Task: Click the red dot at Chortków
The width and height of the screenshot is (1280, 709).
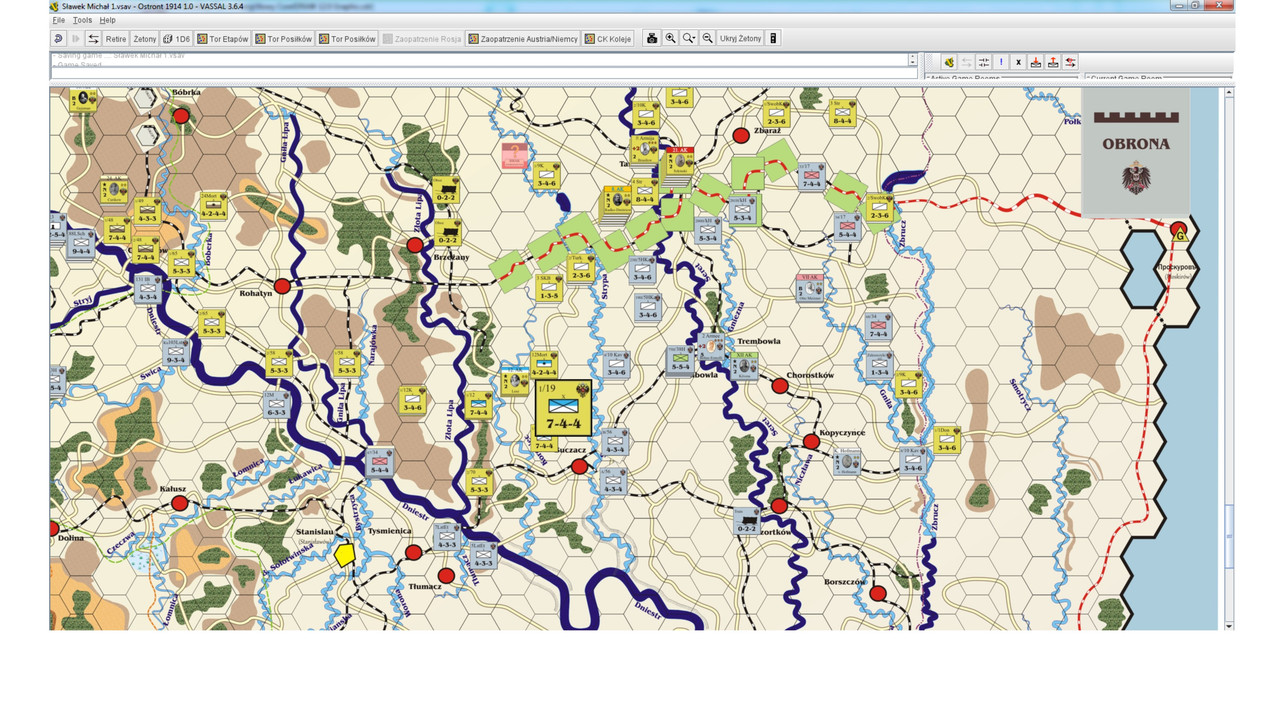Action: pyautogui.click(x=780, y=385)
